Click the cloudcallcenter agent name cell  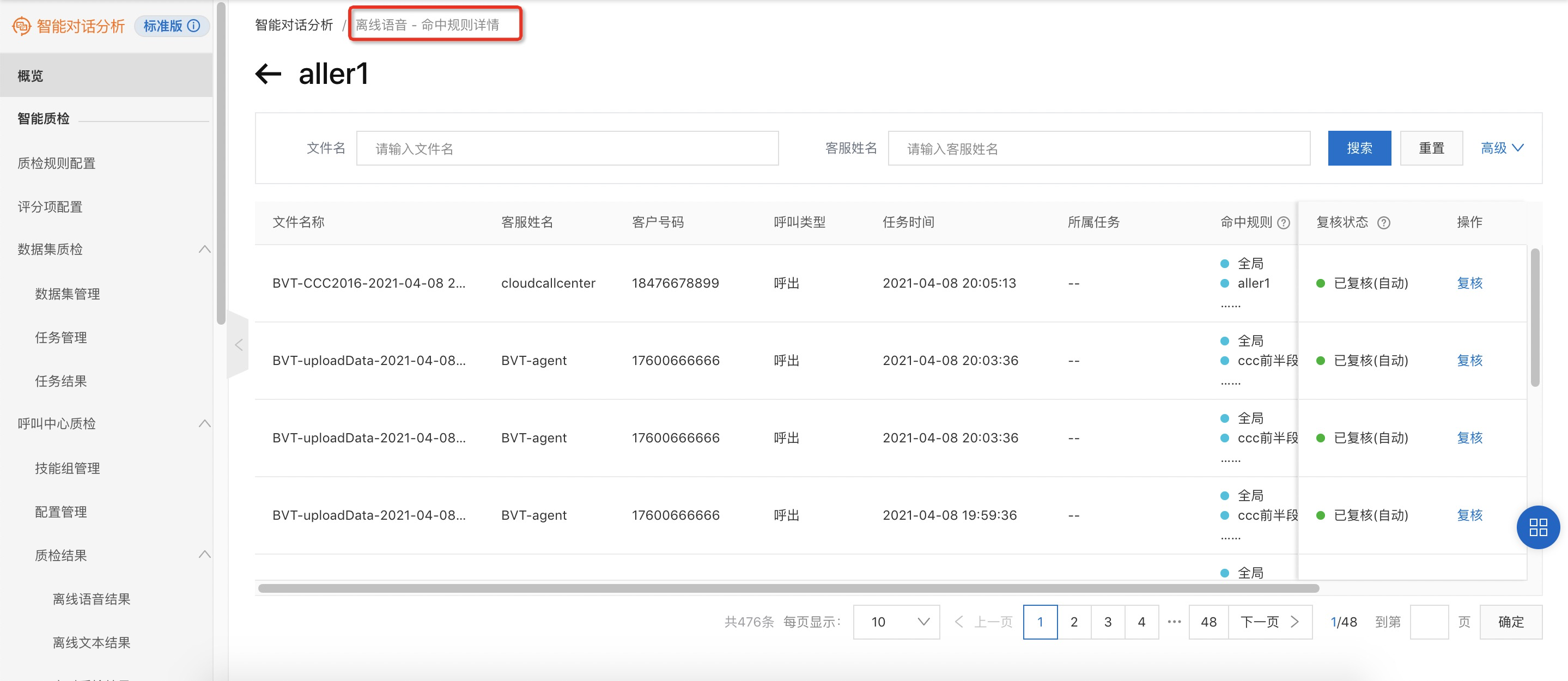548,283
